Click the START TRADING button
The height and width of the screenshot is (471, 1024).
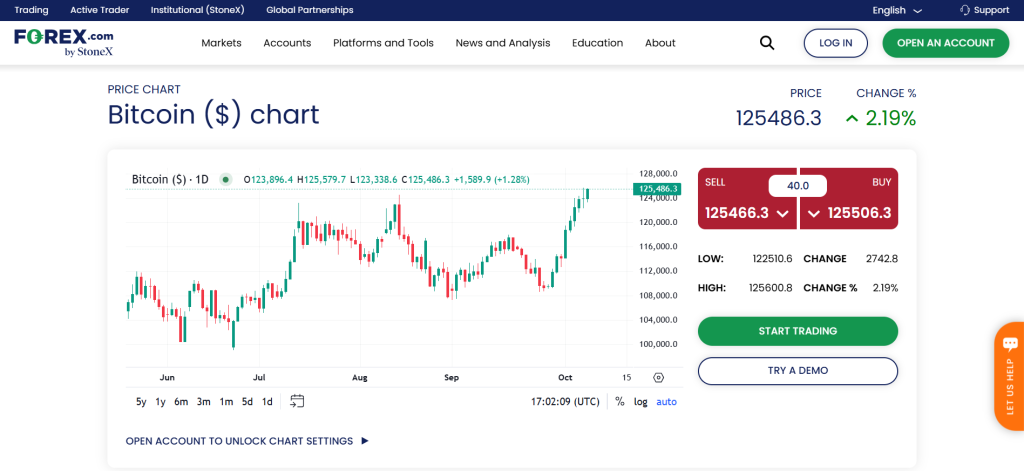pyautogui.click(x=797, y=331)
